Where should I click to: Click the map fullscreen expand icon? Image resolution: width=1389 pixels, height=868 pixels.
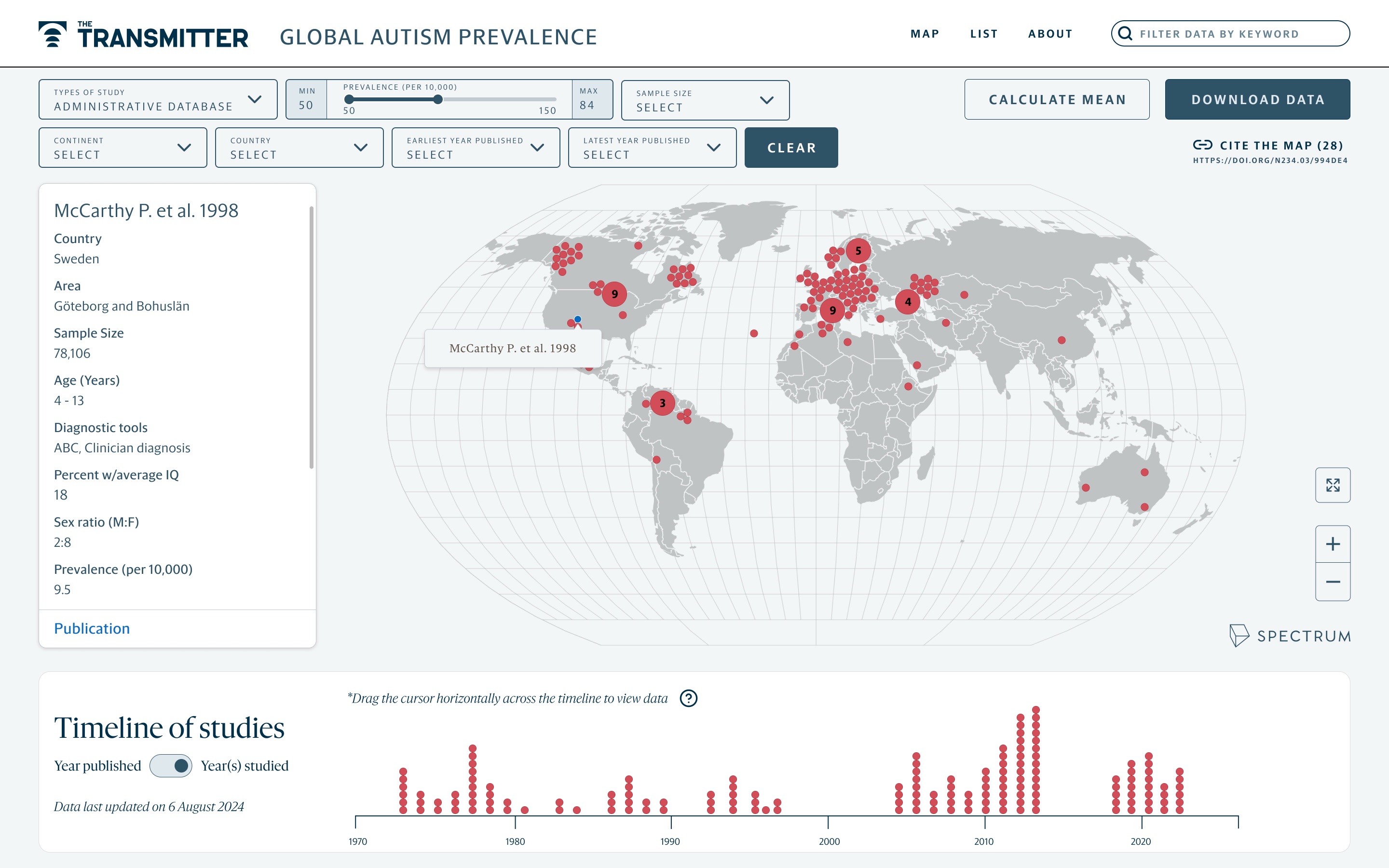pos(1332,485)
